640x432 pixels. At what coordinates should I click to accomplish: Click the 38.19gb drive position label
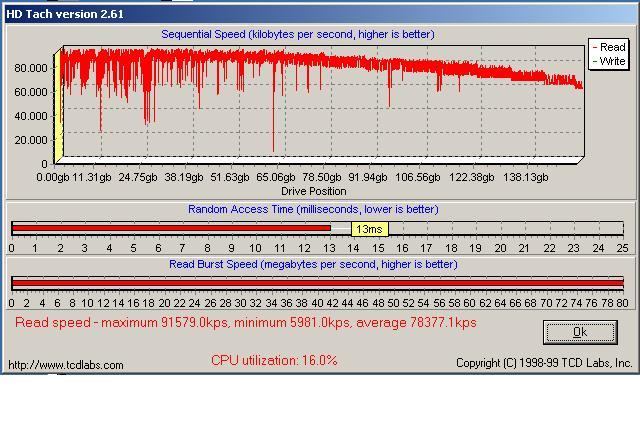click(x=184, y=178)
